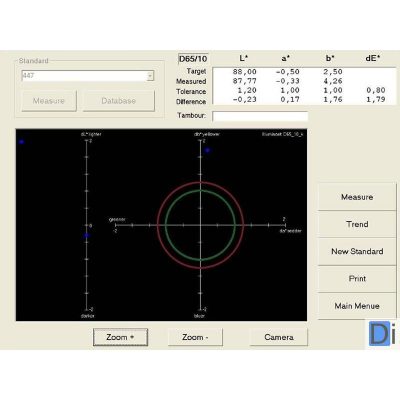Click the Zoom + button
400x400 pixels.
[120, 337]
